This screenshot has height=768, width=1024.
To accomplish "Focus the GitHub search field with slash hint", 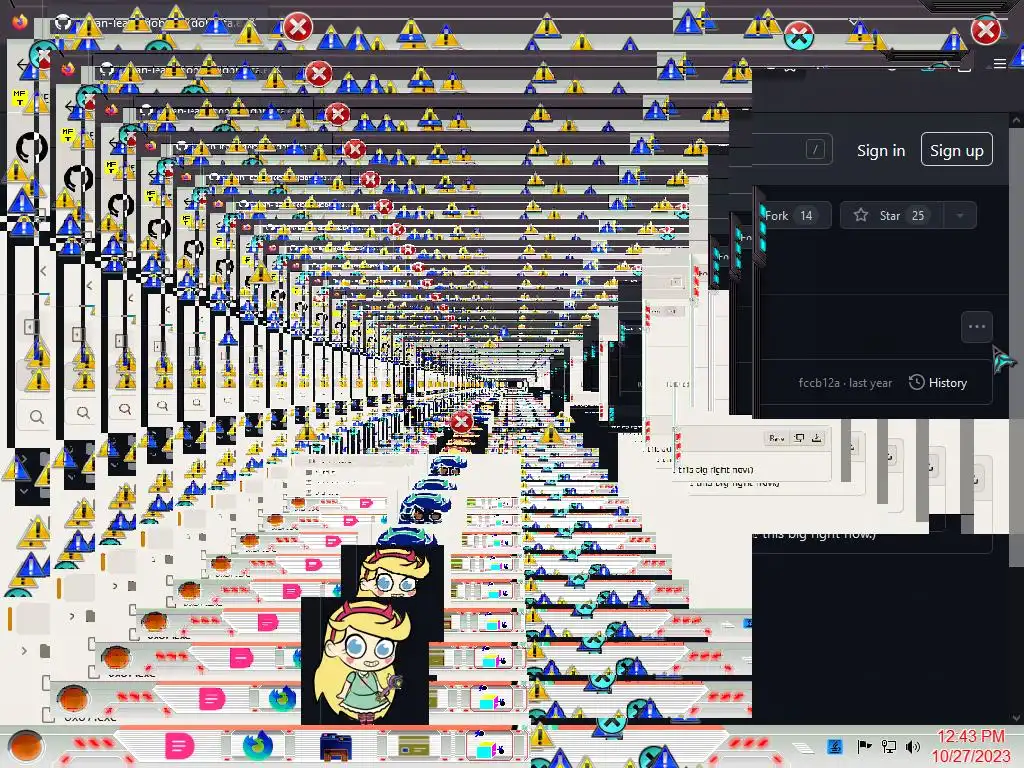I will click(x=792, y=150).
